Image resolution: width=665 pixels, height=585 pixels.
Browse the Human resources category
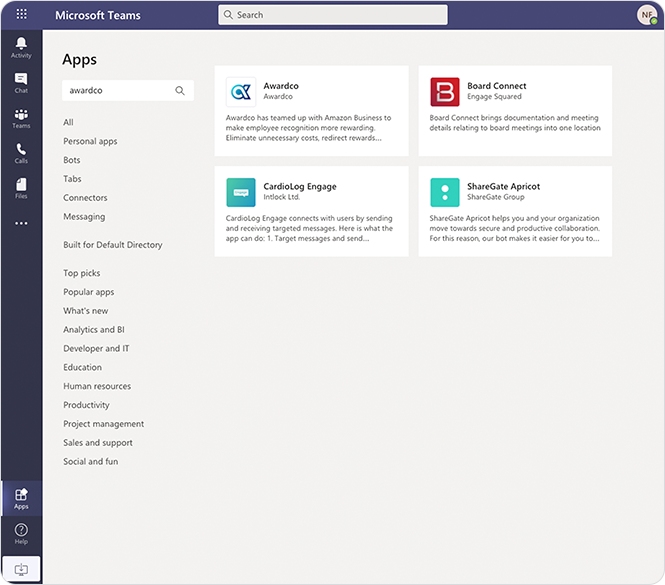97,386
